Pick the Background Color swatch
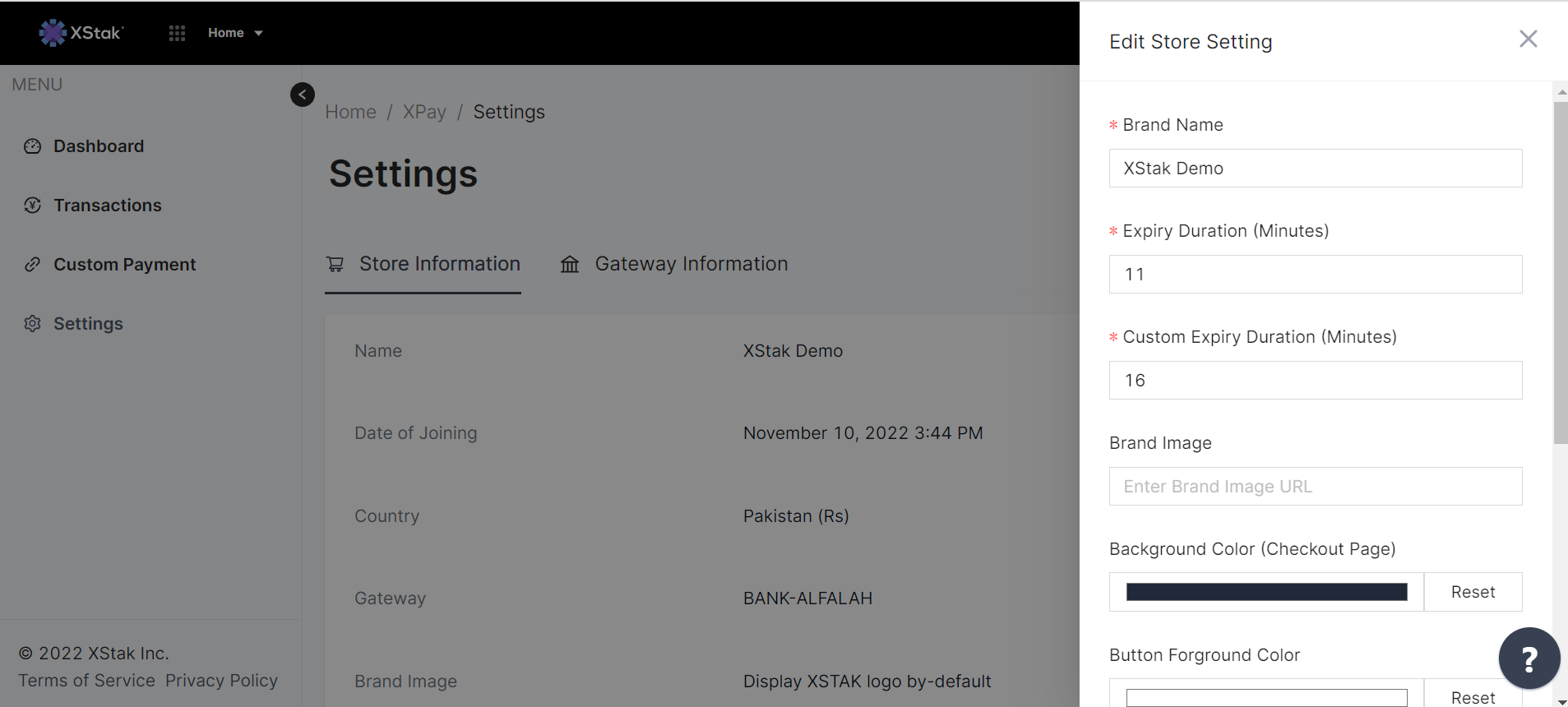The width and height of the screenshot is (1568, 707). [1266, 592]
